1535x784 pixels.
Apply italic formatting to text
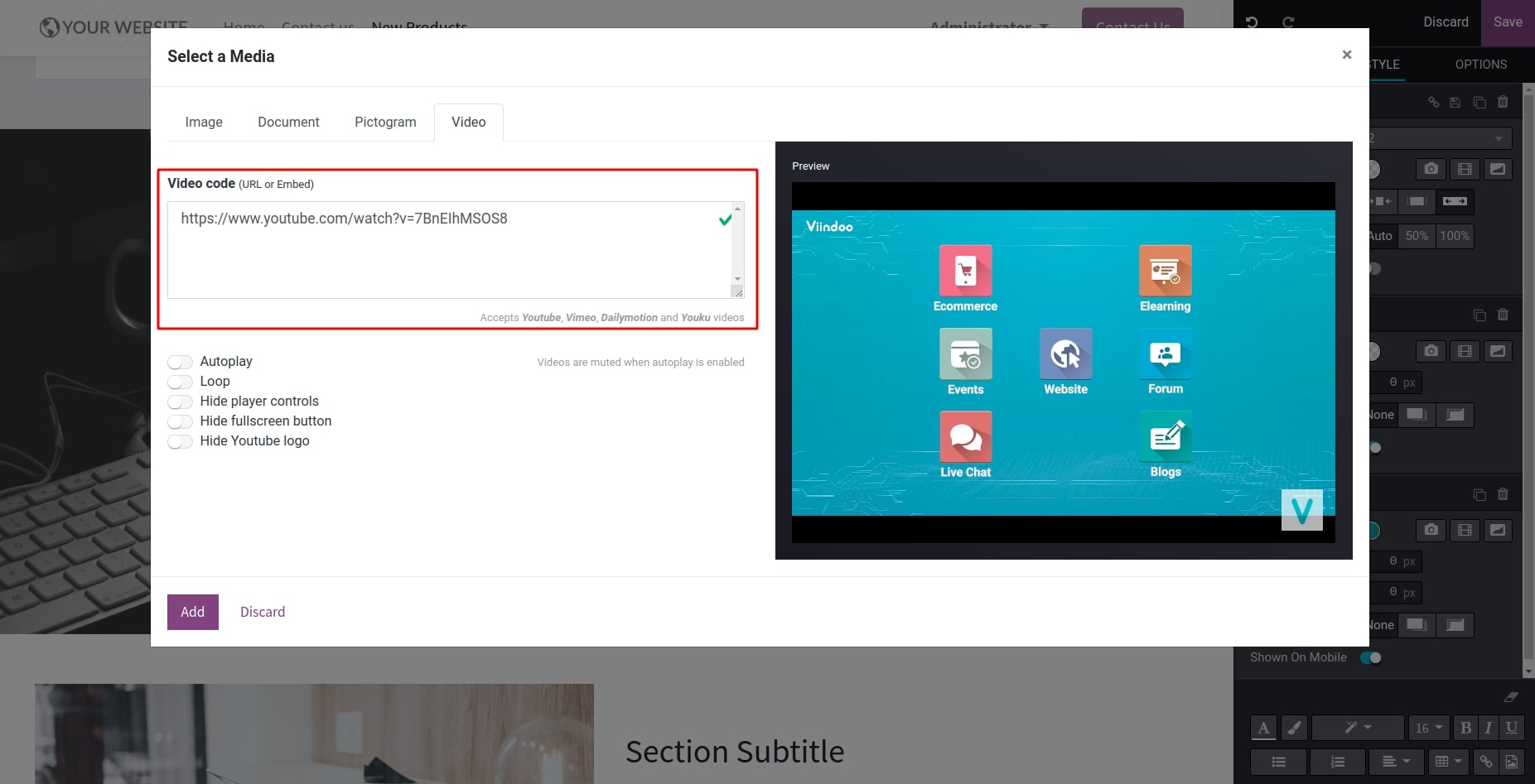coord(1489,729)
